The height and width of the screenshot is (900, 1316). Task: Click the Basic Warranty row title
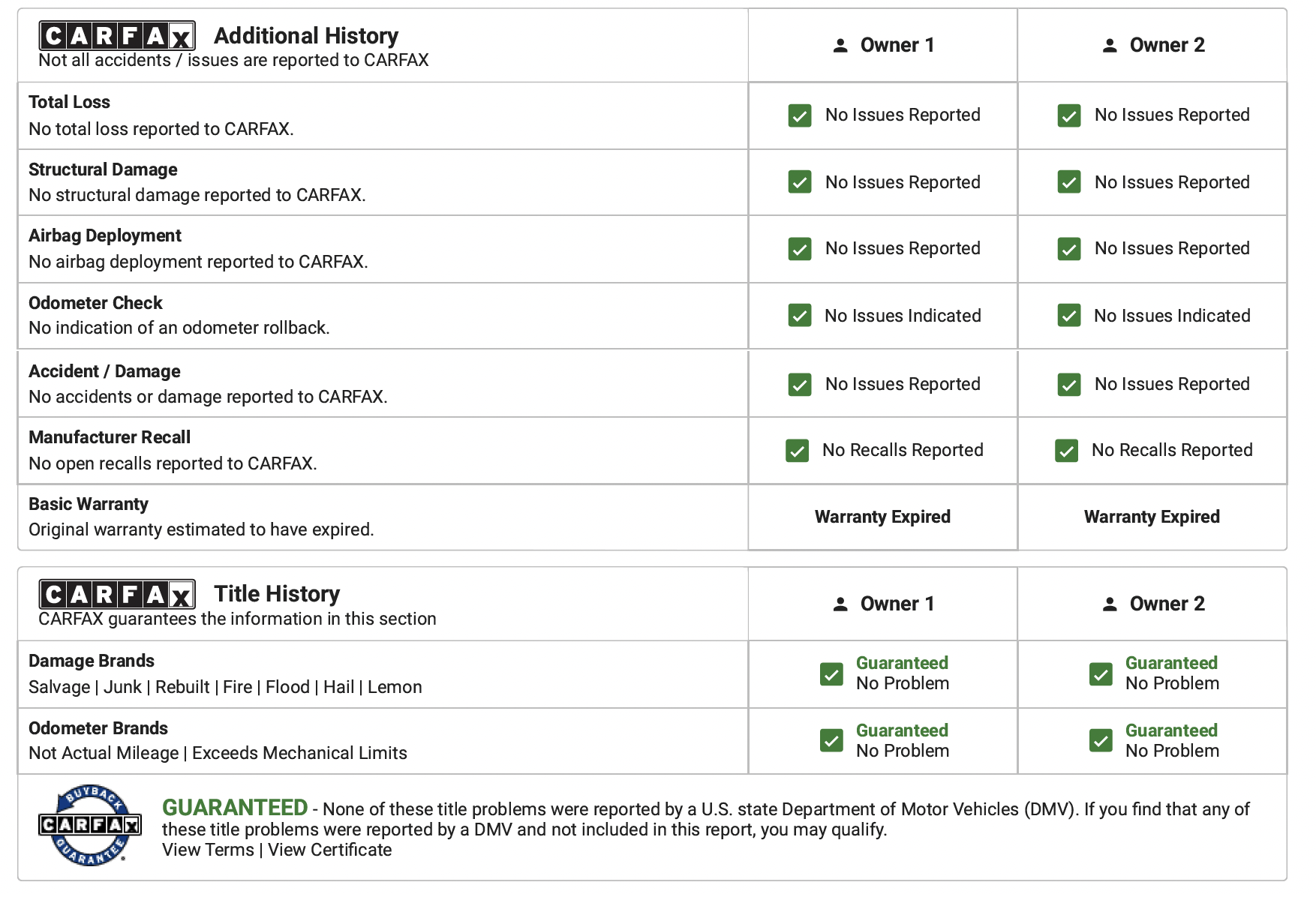coord(89,504)
